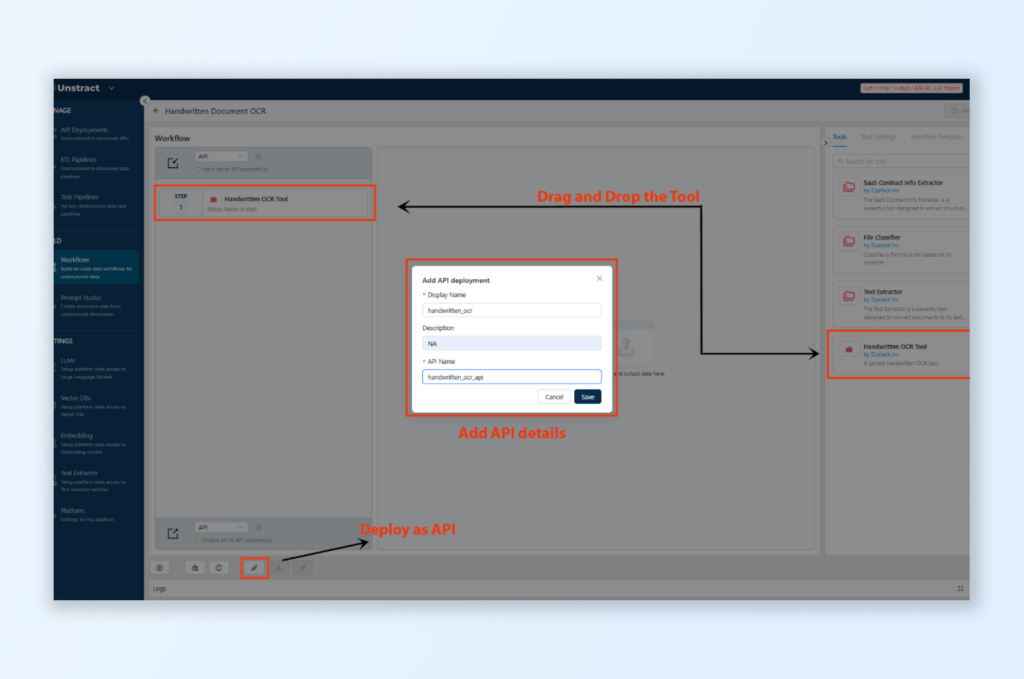Save the API deployment
The width and height of the screenshot is (1024, 679).
coord(587,396)
